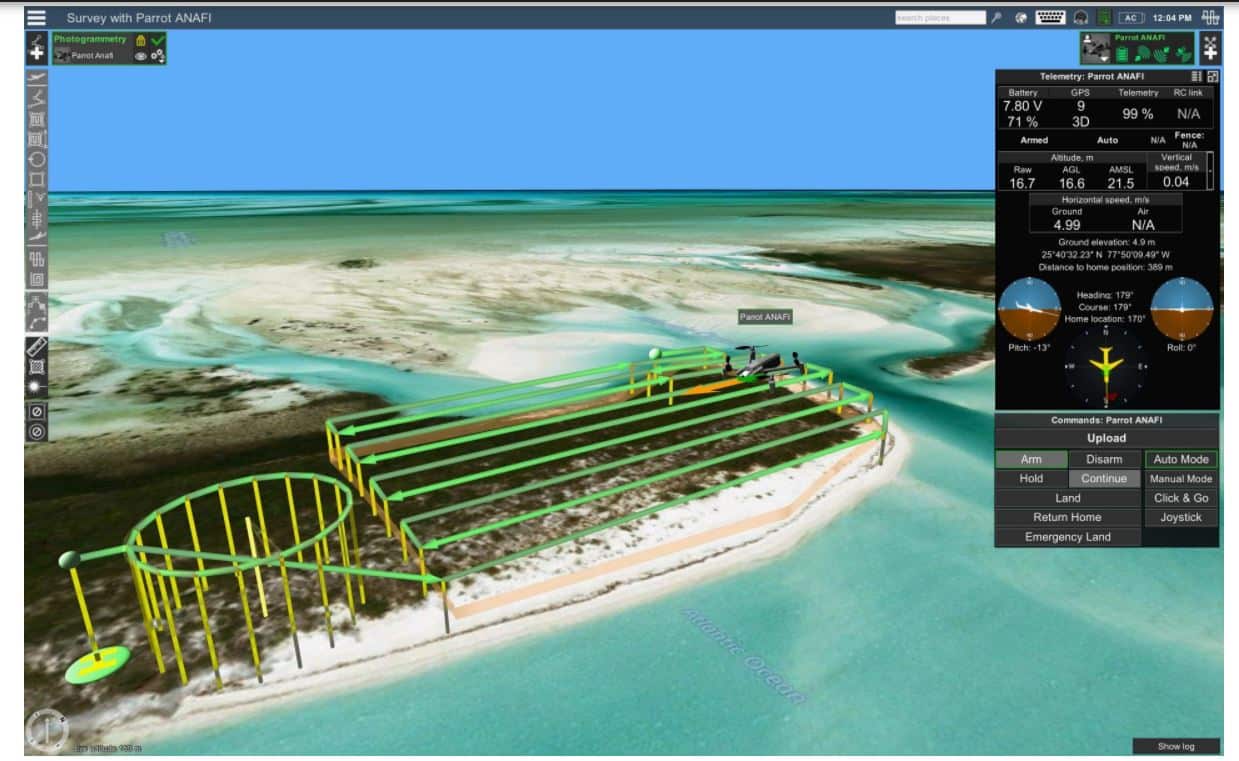Click the heading compass with yellow plane
Image resolution: width=1239 pixels, height=761 pixels.
[x=1106, y=367]
